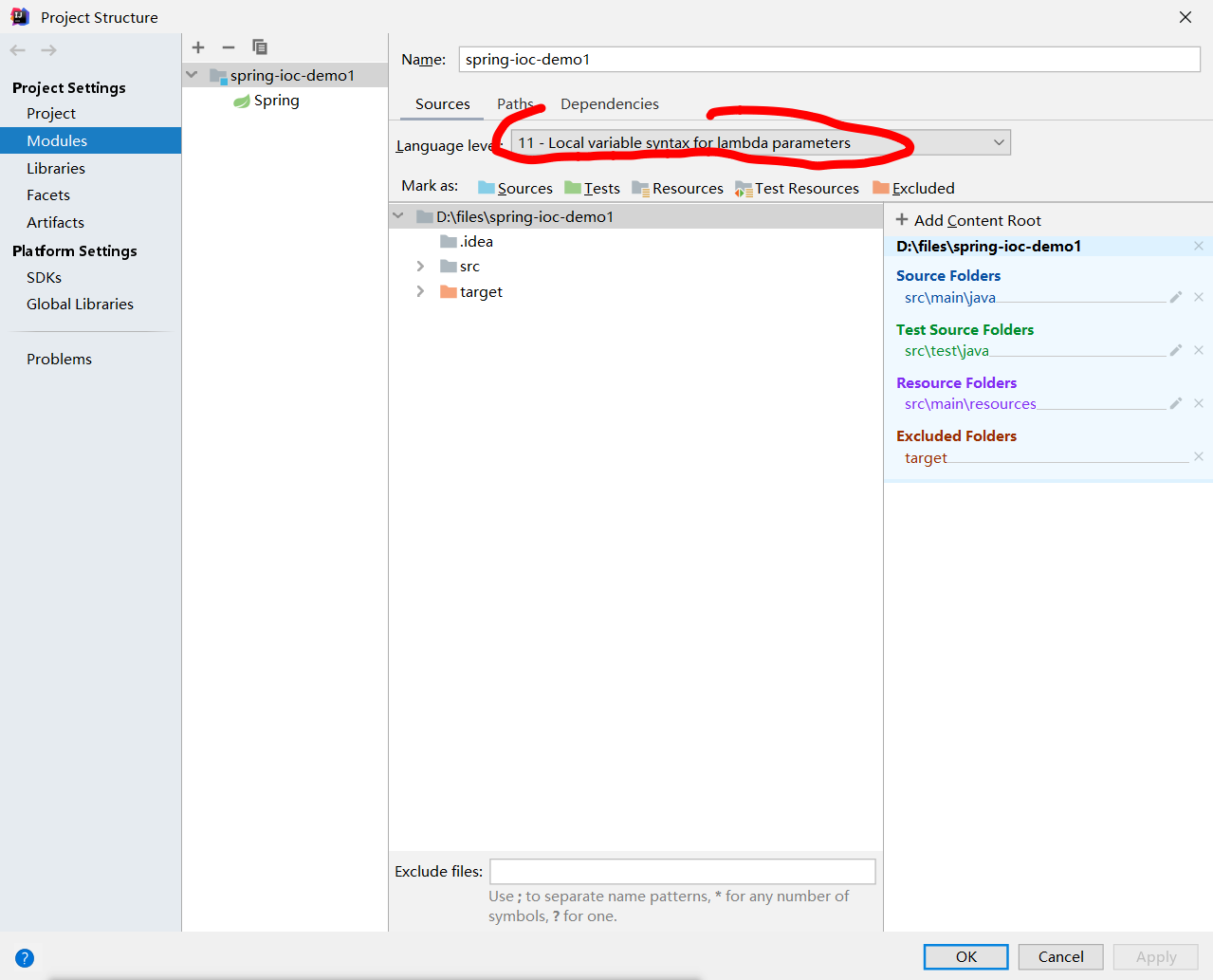Expand the target folder
This screenshot has width=1213, height=980.
click(x=420, y=292)
